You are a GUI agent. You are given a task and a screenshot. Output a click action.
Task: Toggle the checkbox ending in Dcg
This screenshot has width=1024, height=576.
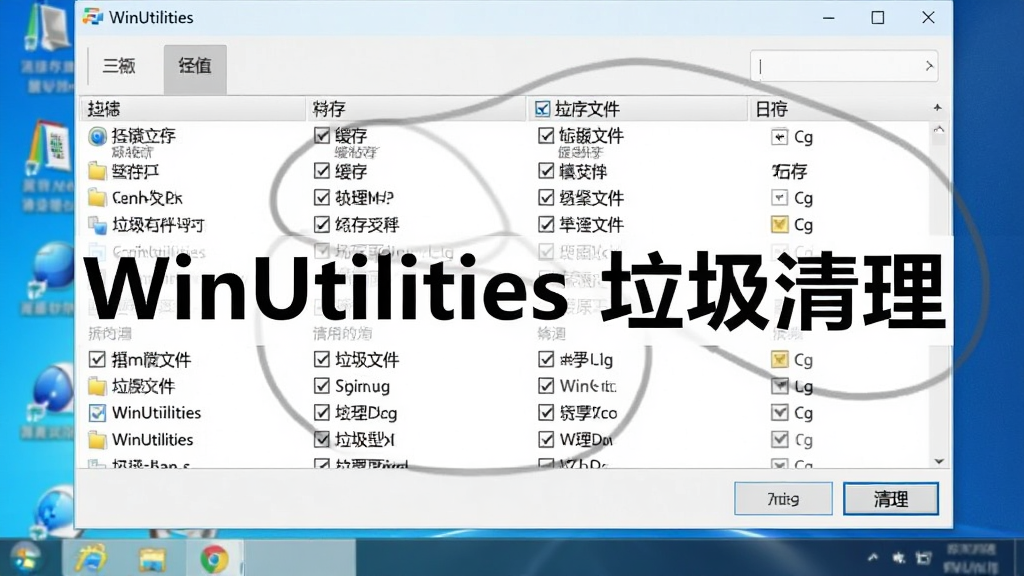[x=321, y=412]
